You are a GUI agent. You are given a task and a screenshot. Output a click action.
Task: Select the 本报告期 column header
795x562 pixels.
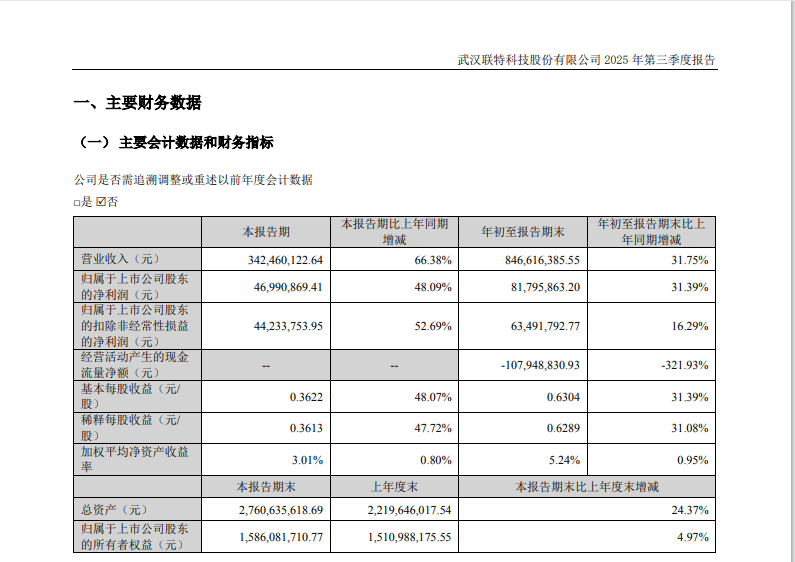coord(266,232)
